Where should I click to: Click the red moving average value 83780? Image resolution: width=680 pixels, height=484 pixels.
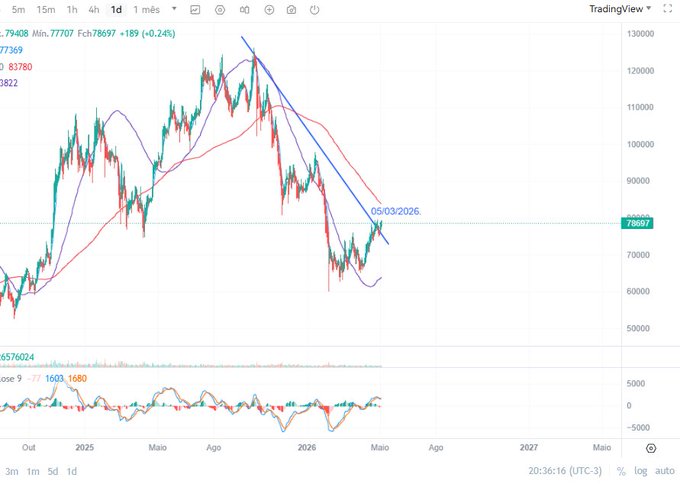(x=20, y=67)
